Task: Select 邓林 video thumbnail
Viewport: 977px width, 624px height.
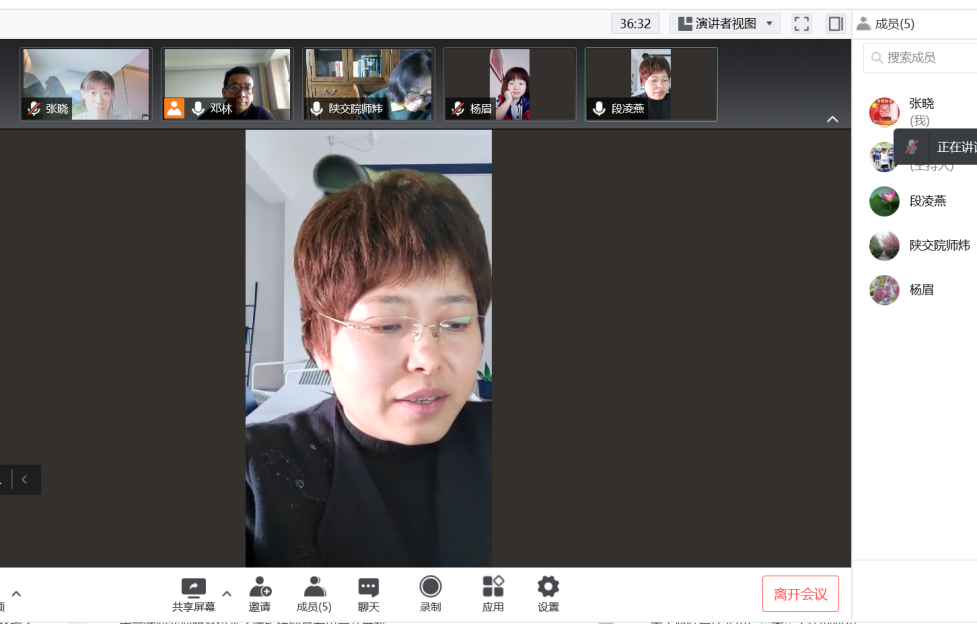Action: pos(227,84)
